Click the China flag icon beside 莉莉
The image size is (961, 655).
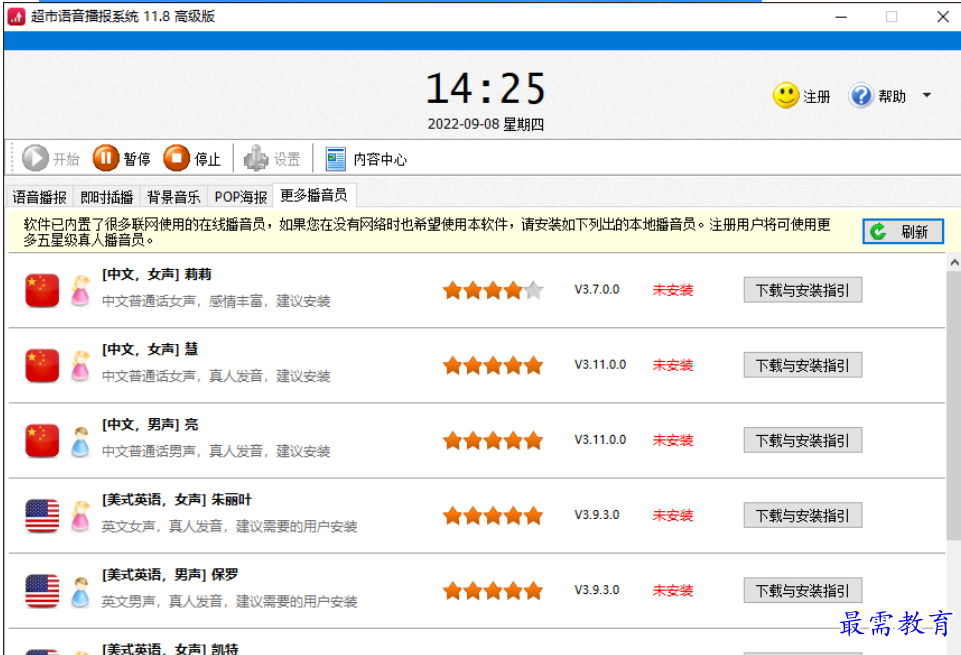[42, 290]
